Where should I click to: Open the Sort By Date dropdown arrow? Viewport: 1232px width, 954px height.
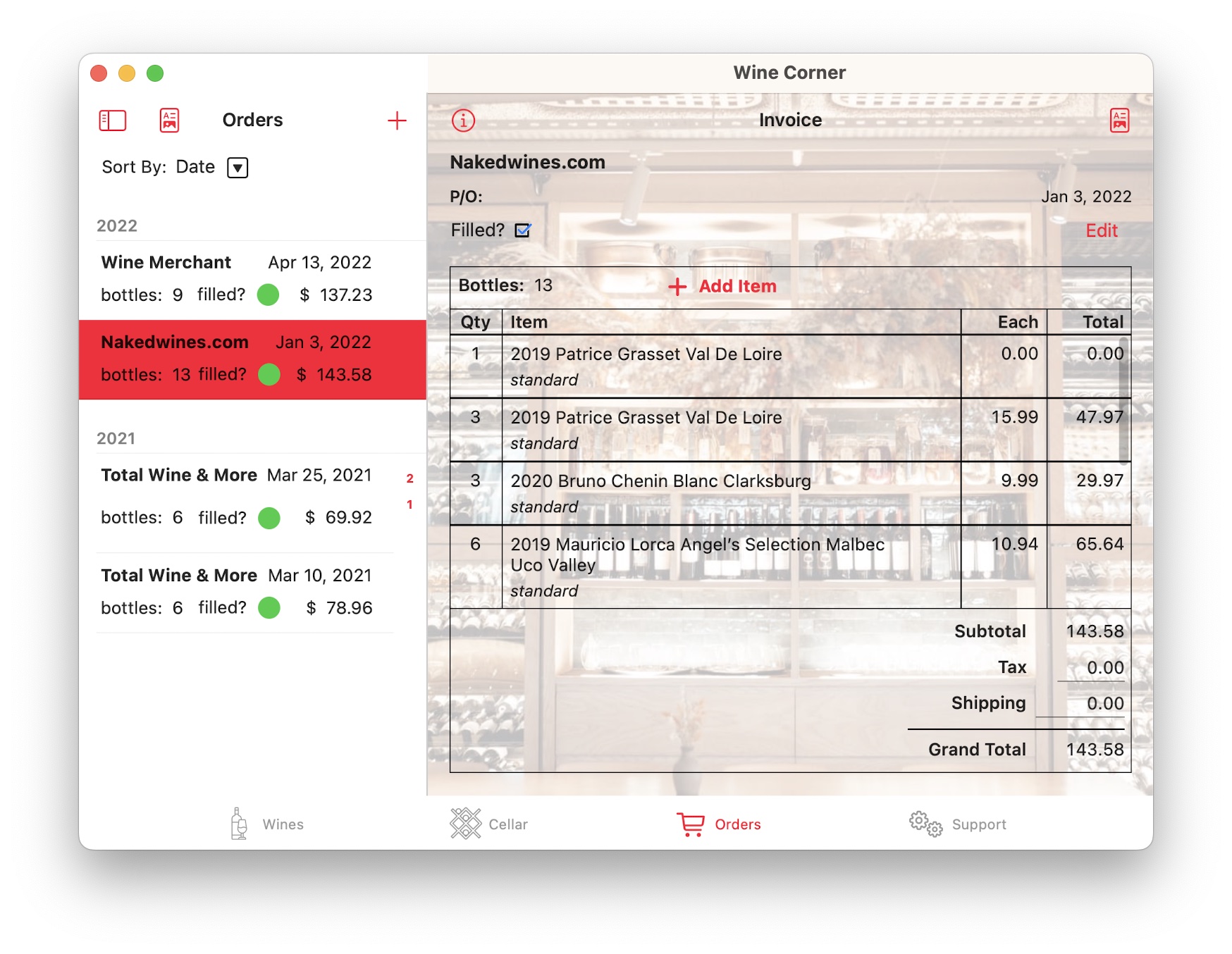[238, 168]
